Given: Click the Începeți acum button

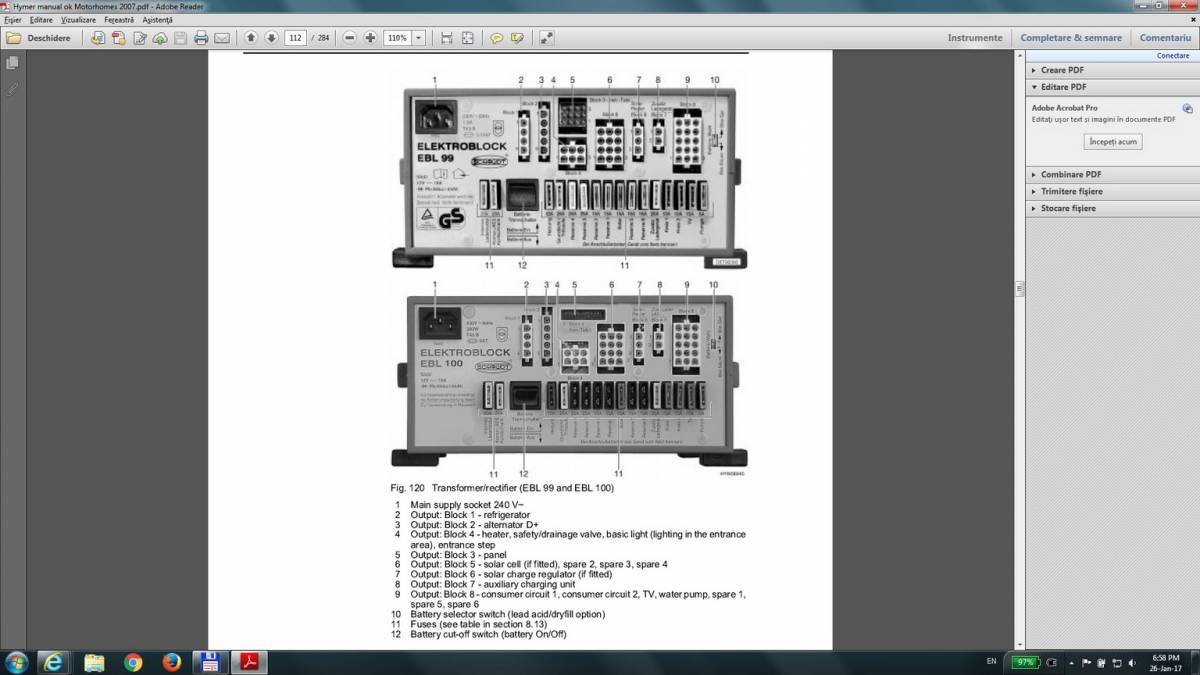Looking at the screenshot, I should coord(1113,142).
